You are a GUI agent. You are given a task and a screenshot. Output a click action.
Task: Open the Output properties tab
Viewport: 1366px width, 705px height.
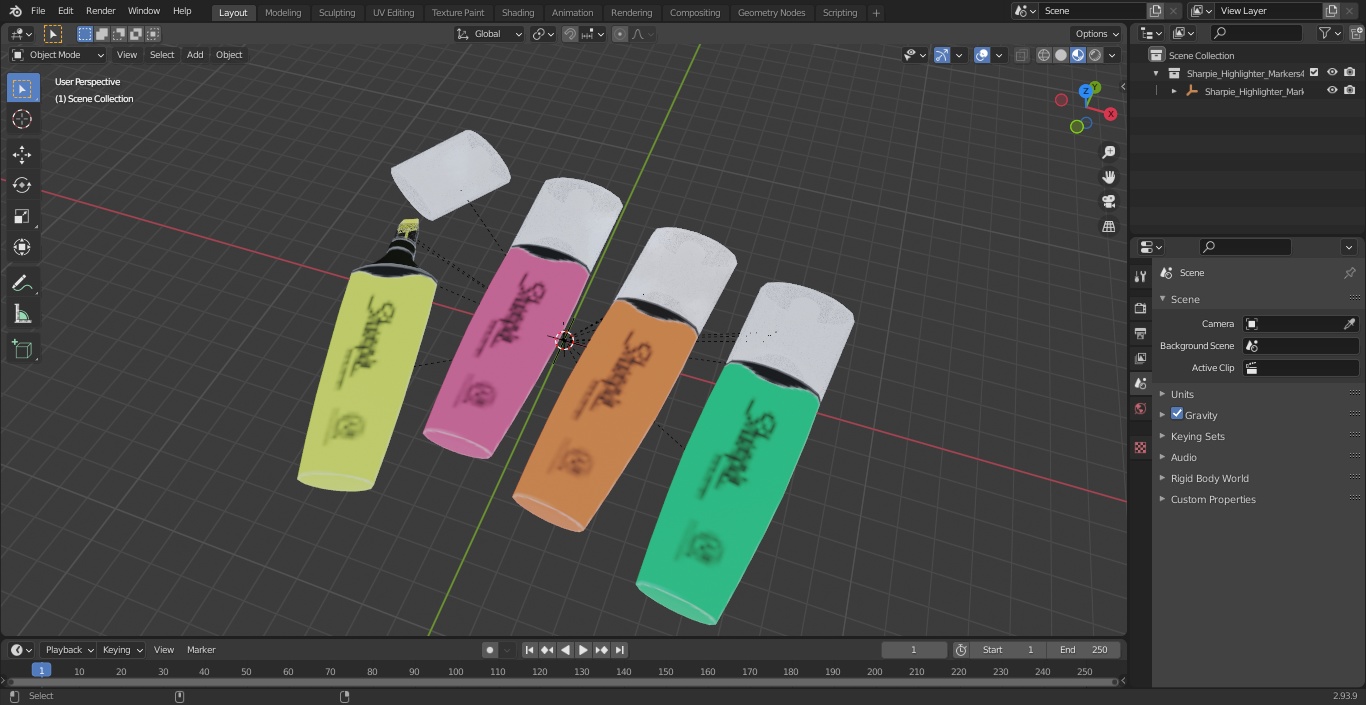click(x=1140, y=333)
